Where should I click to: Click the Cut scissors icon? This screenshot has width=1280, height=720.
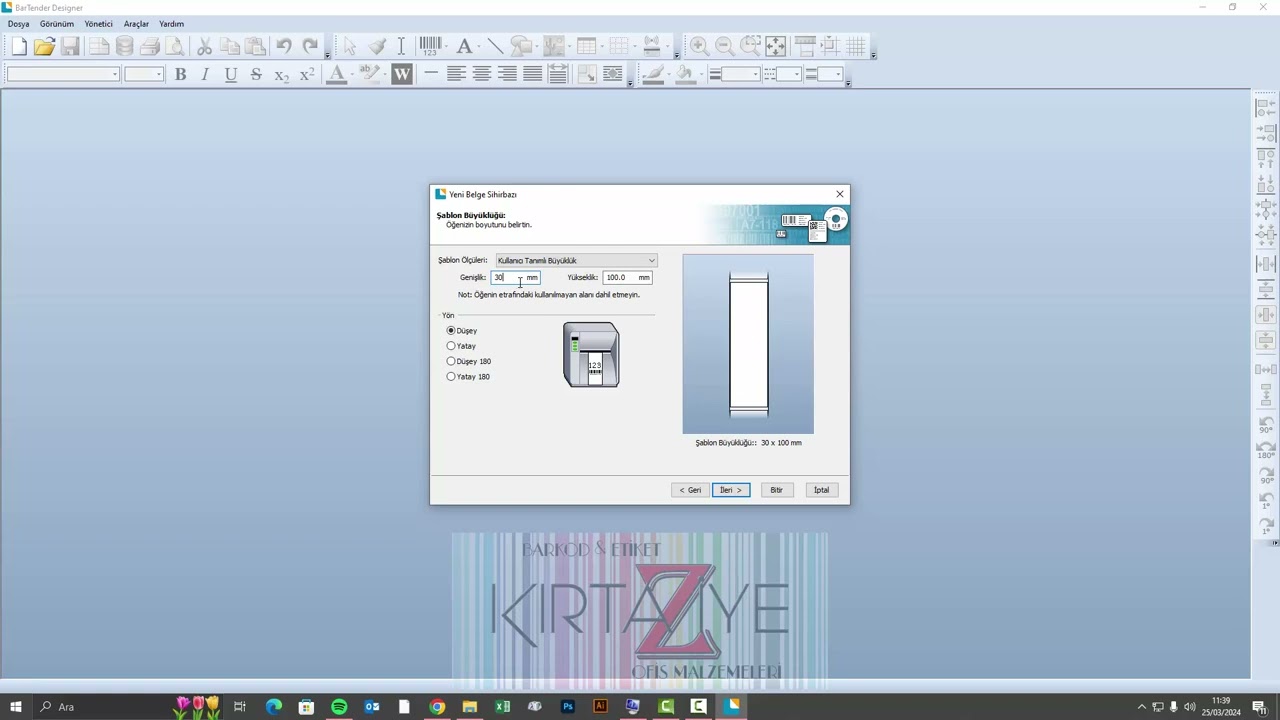(x=204, y=46)
